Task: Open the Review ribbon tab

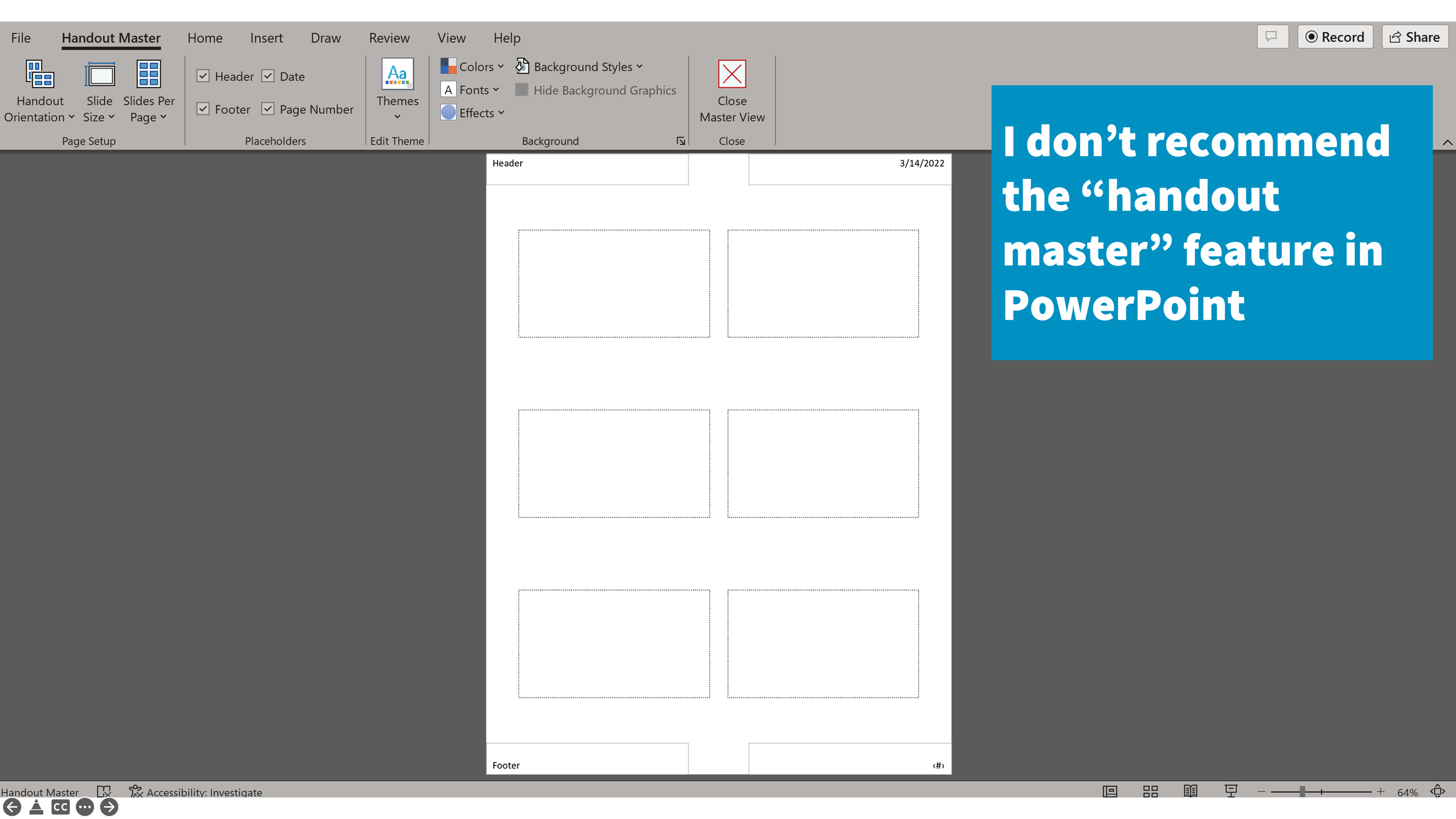Action: (389, 37)
